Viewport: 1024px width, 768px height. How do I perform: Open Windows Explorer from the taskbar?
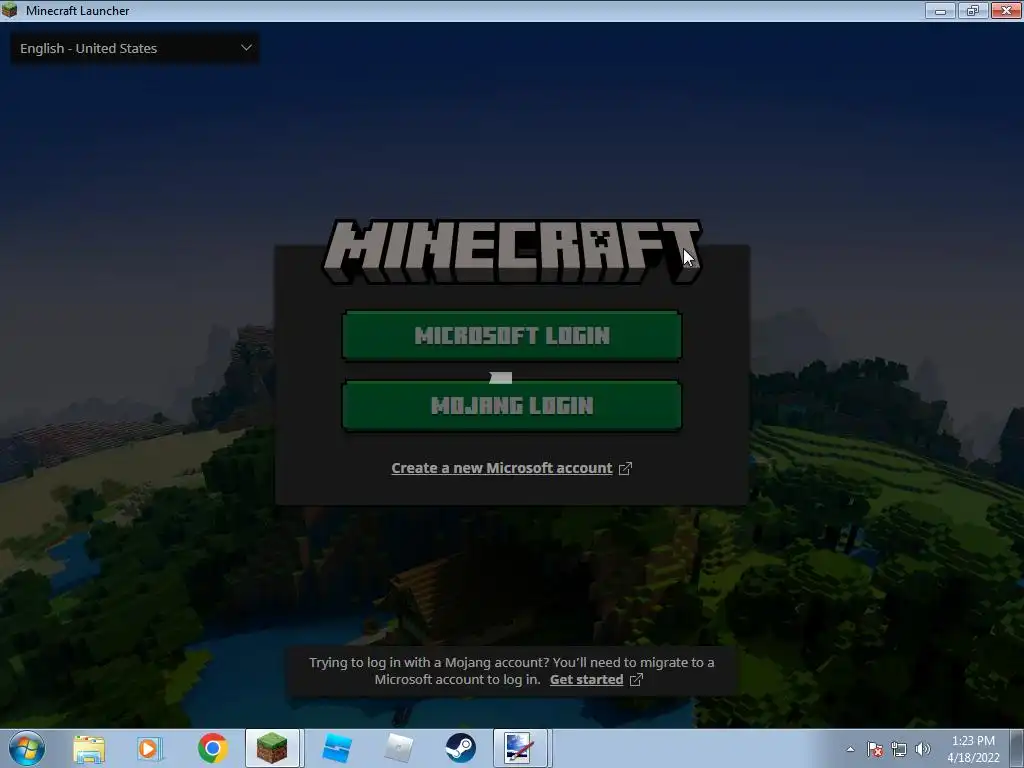[x=89, y=748]
